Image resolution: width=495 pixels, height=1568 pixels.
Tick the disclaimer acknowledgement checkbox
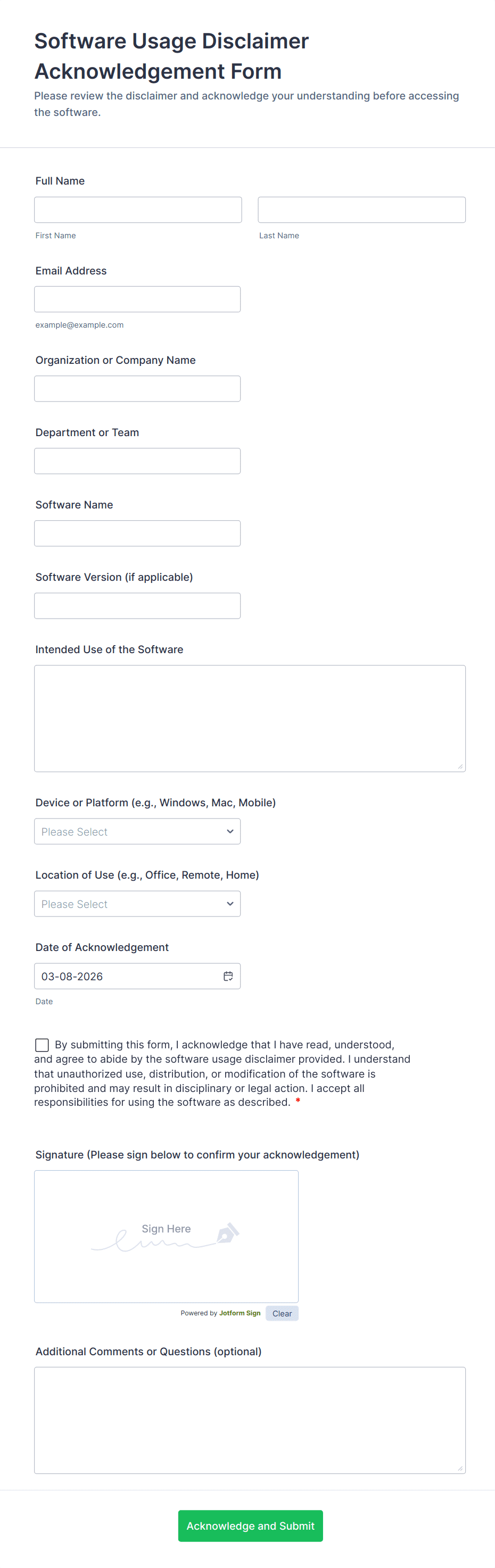(42, 1045)
